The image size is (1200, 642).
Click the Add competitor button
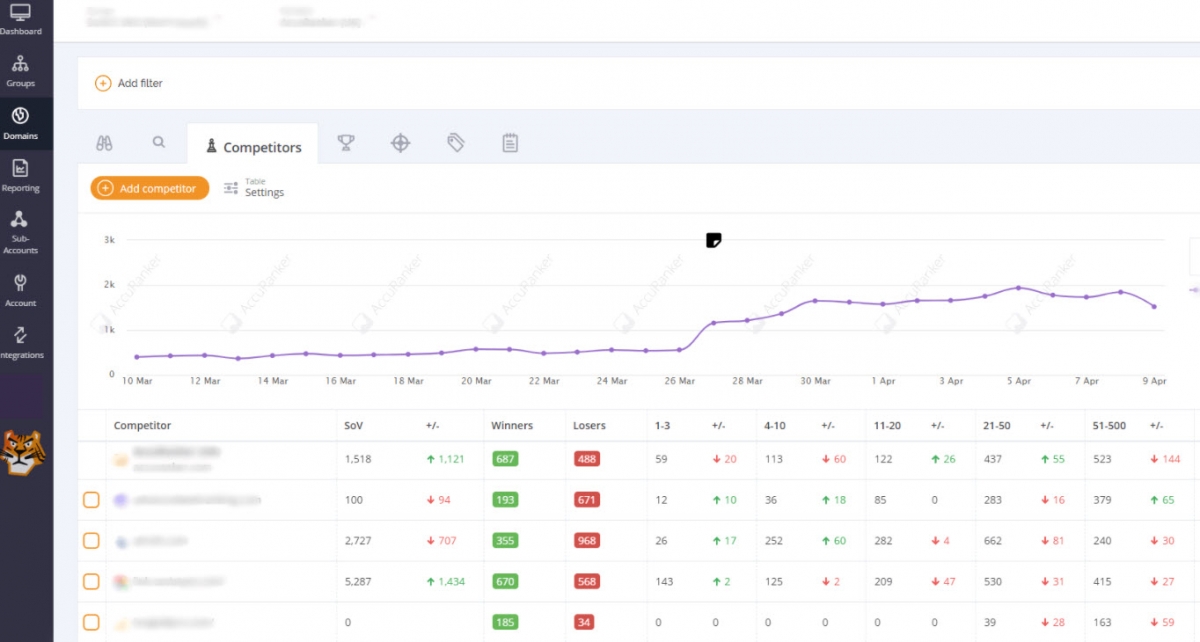(x=149, y=188)
